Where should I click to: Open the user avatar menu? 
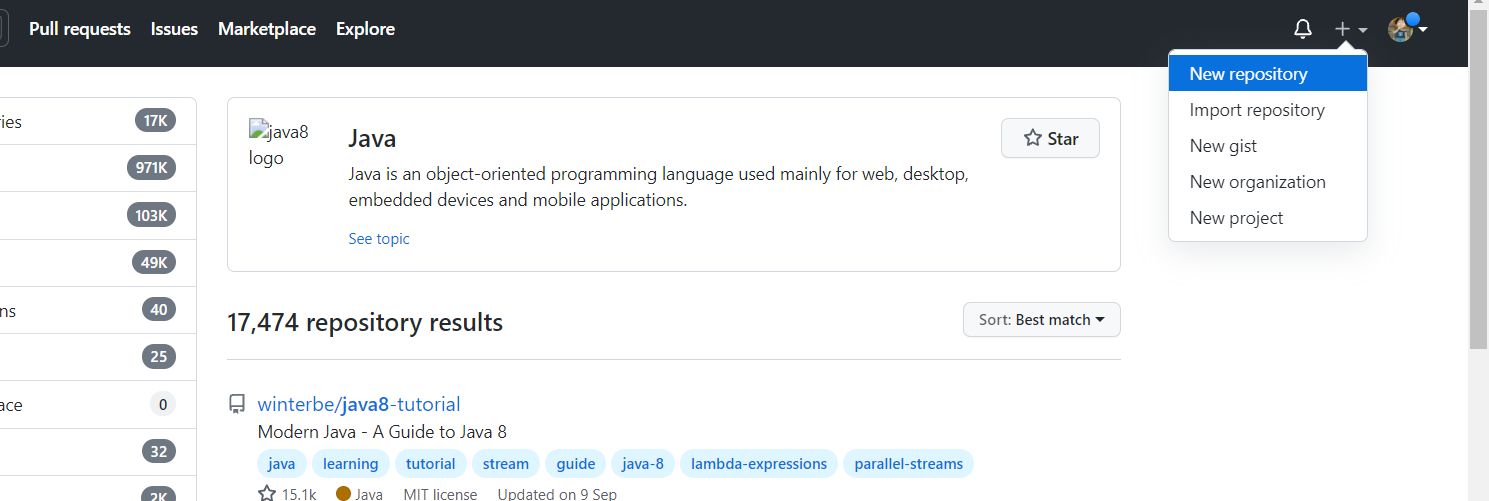1401,29
